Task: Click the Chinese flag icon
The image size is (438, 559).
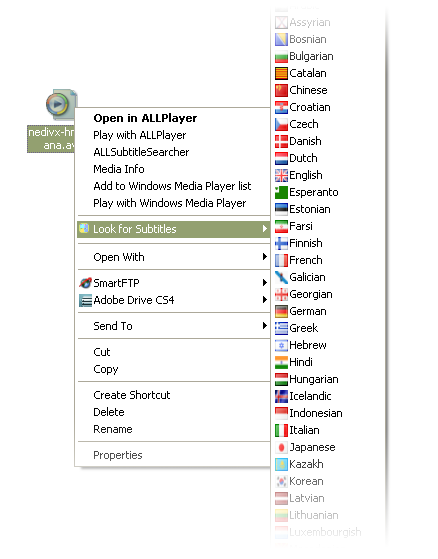Action: (x=281, y=90)
